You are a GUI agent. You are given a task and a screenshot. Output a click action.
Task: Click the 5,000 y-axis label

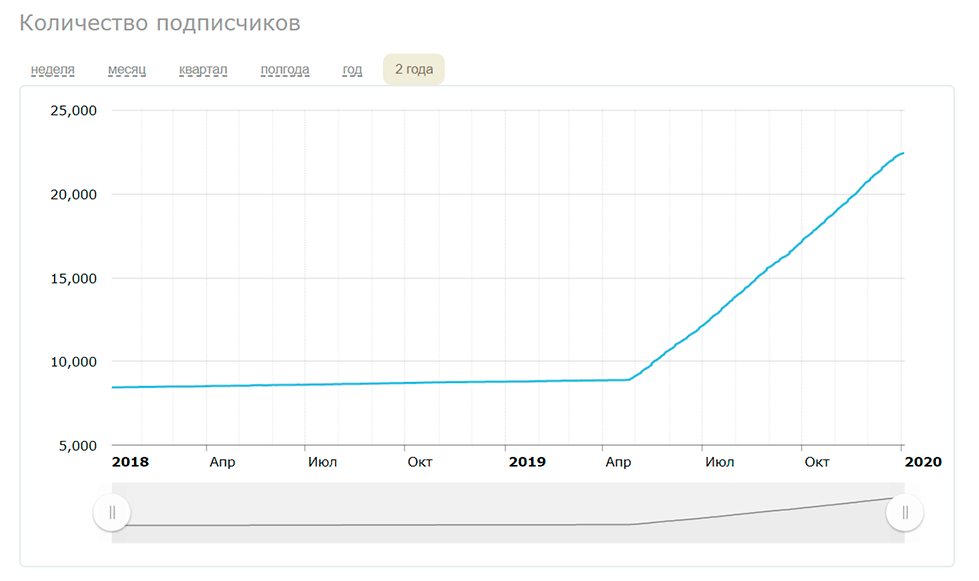click(x=78, y=446)
